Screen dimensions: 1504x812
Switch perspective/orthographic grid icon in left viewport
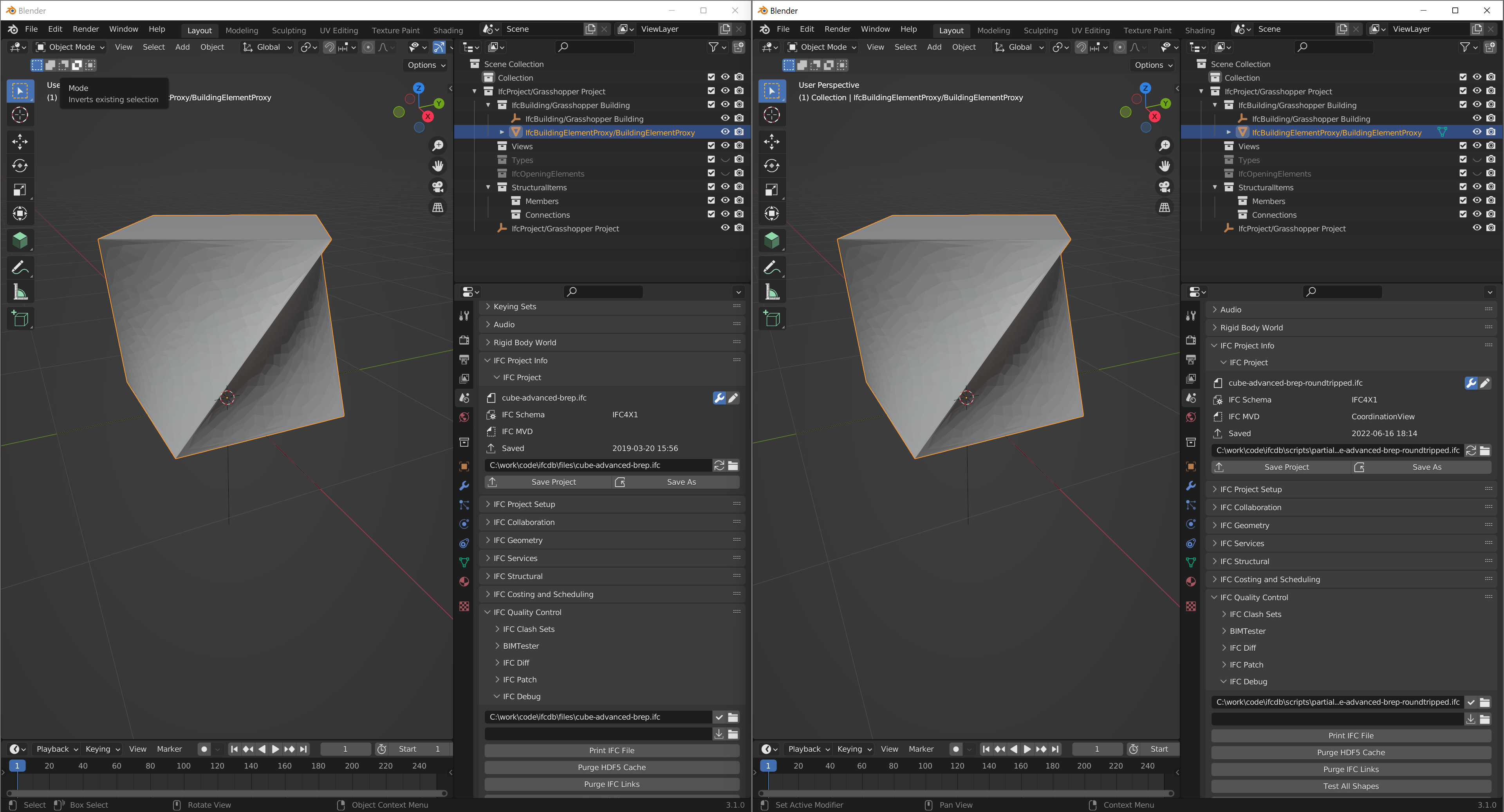pyautogui.click(x=437, y=207)
